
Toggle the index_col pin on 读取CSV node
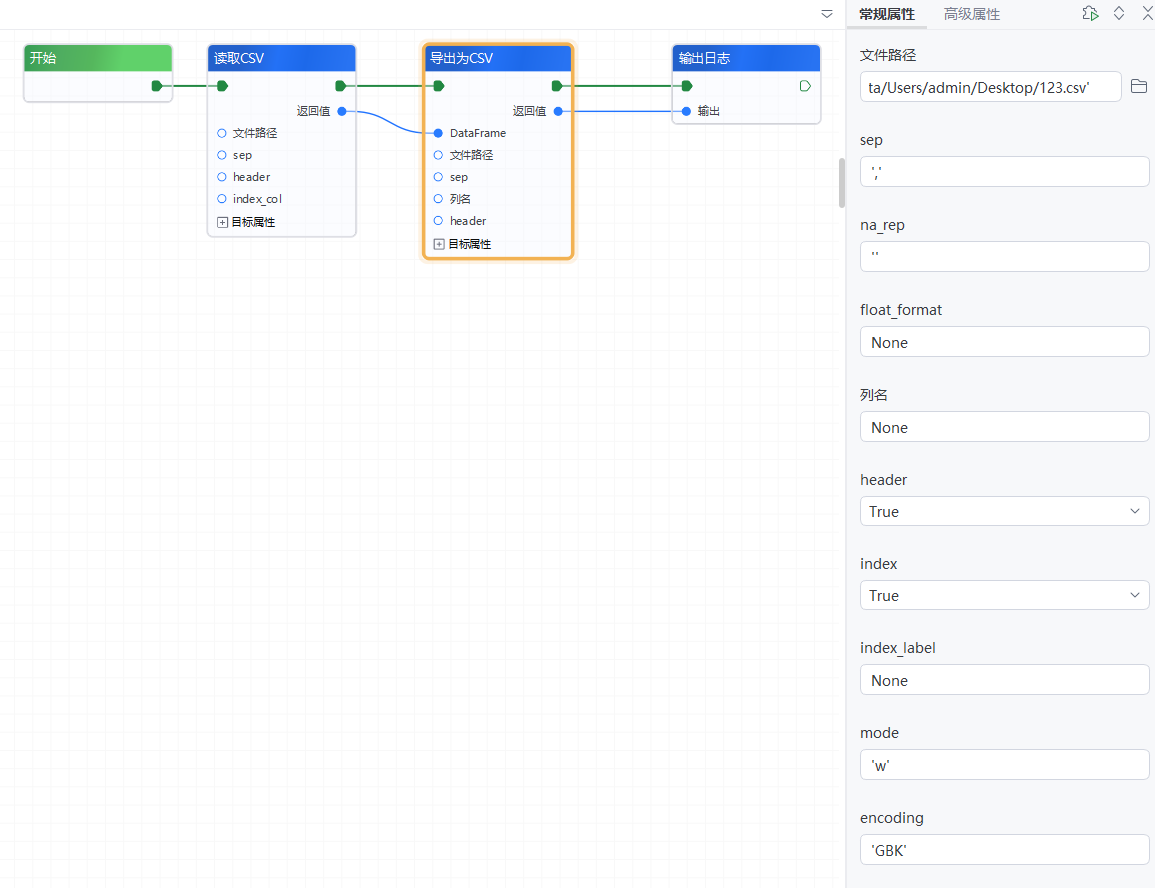click(222, 199)
